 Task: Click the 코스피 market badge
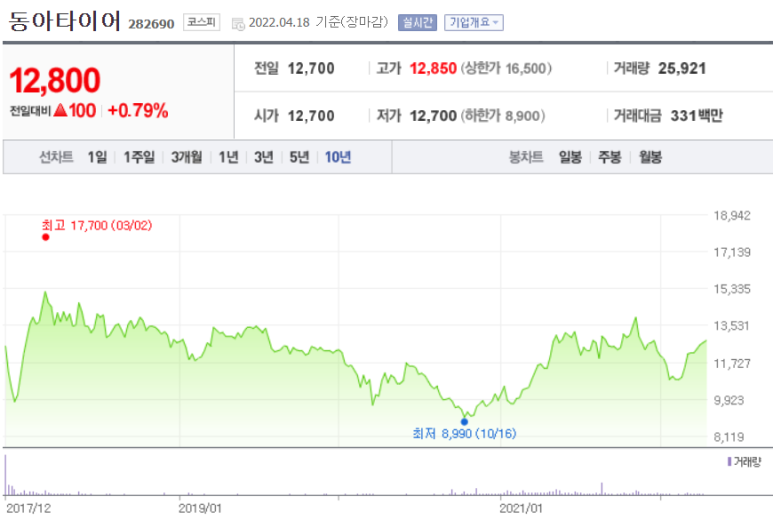pos(202,22)
